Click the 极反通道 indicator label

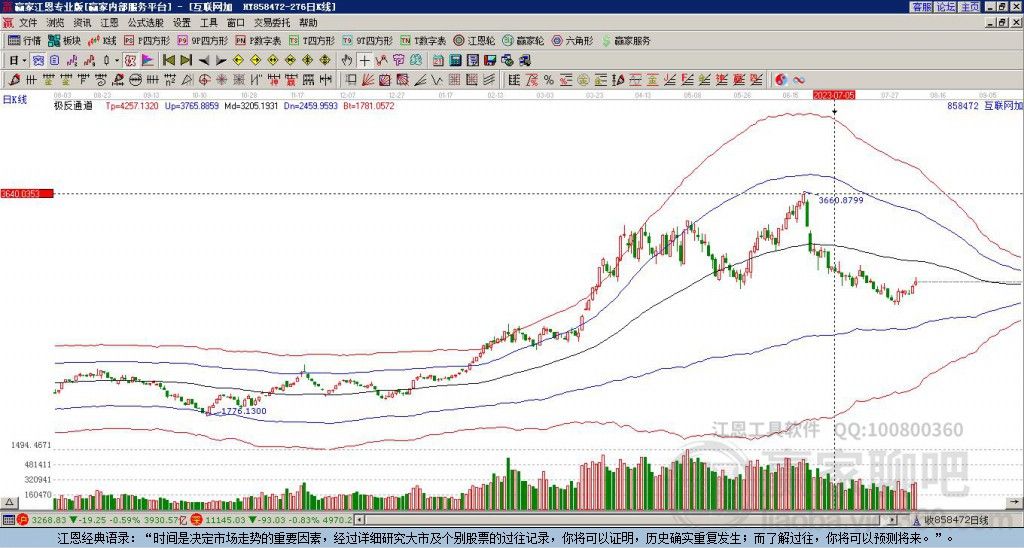pyautogui.click(x=73, y=105)
